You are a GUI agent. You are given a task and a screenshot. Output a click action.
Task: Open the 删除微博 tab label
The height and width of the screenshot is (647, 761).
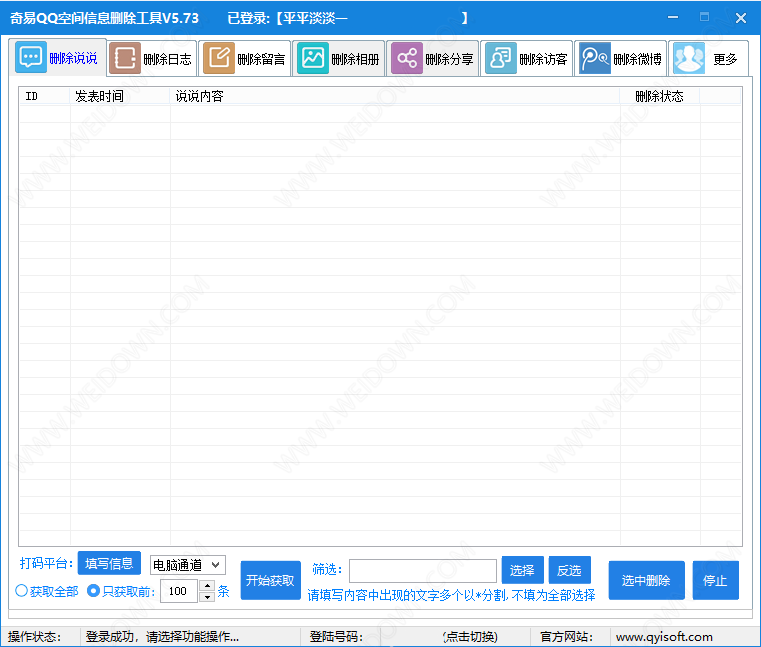point(638,59)
